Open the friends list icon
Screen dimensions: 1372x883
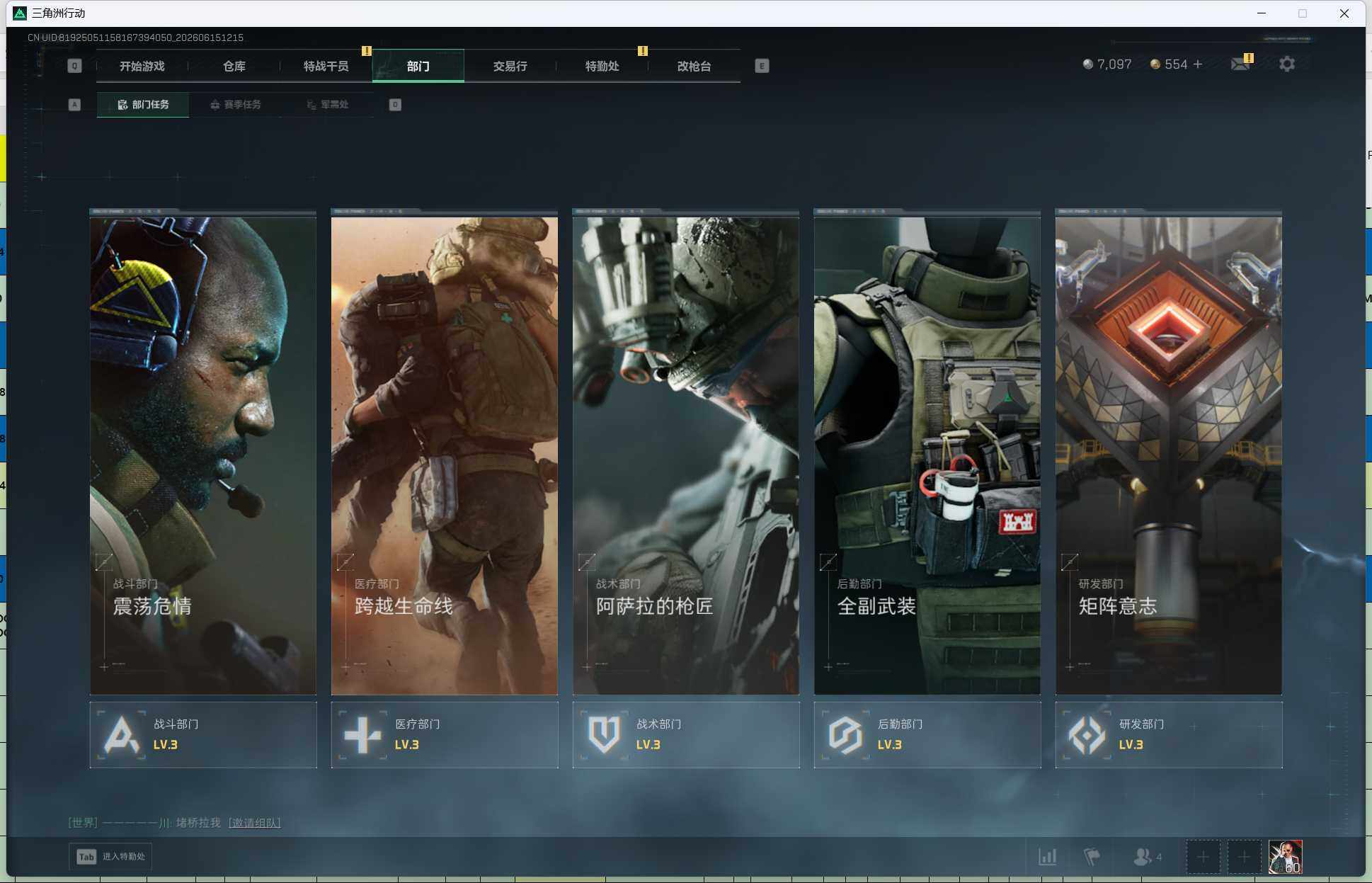click(1143, 857)
